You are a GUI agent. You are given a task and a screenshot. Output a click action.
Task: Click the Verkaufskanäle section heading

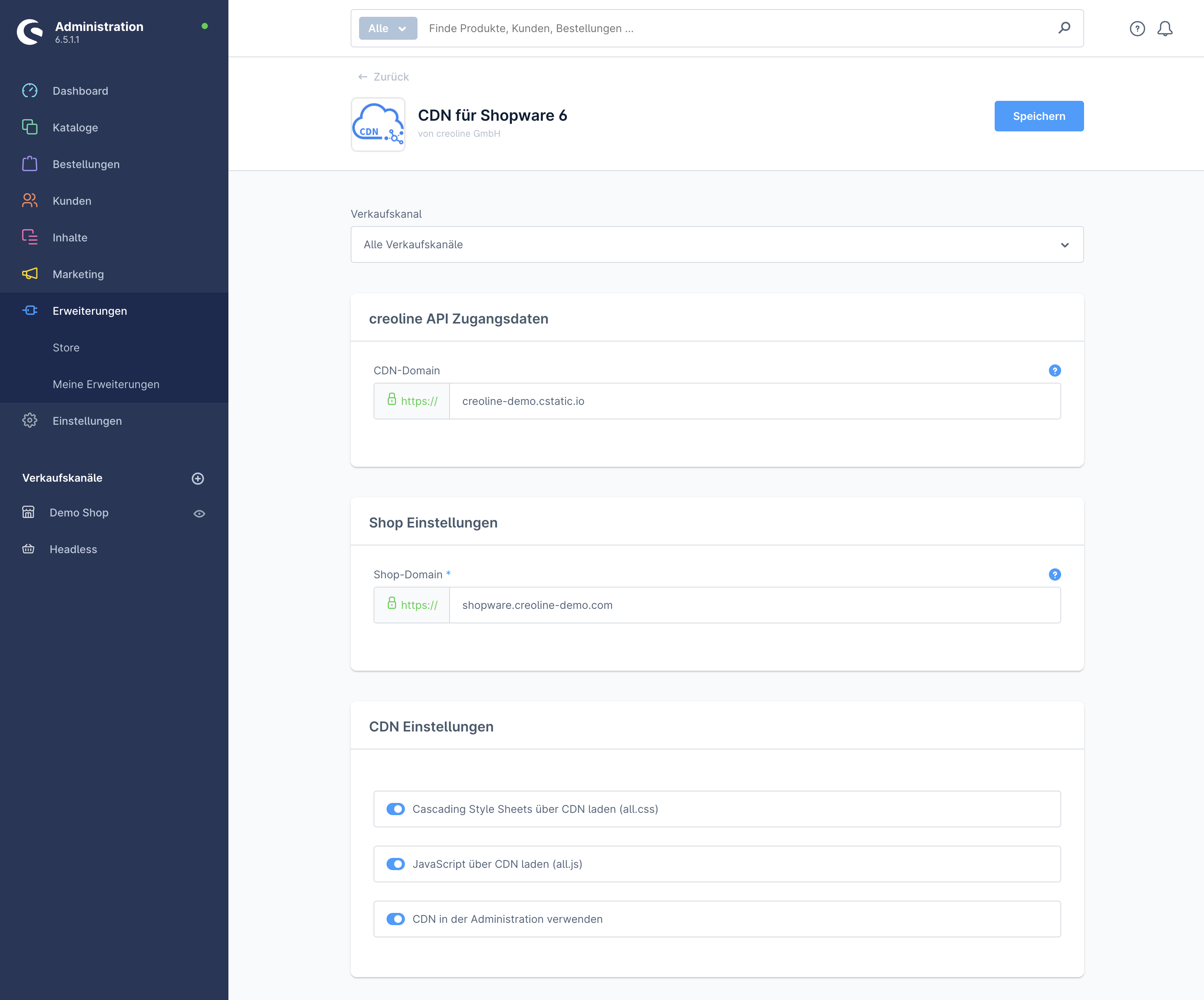[63, 477]
